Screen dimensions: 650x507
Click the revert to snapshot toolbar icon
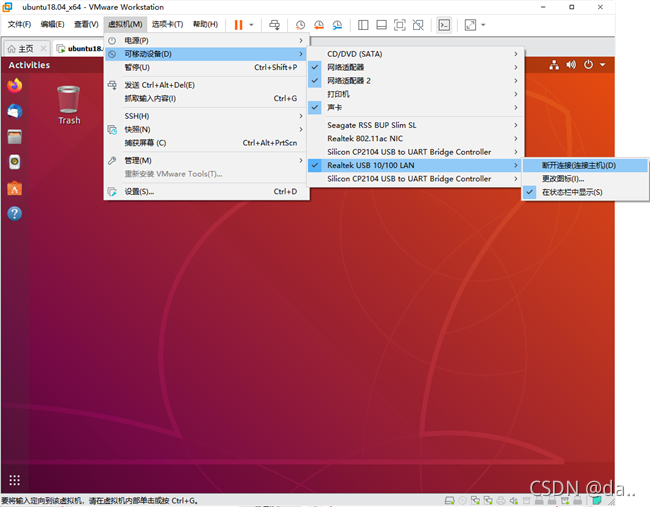319,25
